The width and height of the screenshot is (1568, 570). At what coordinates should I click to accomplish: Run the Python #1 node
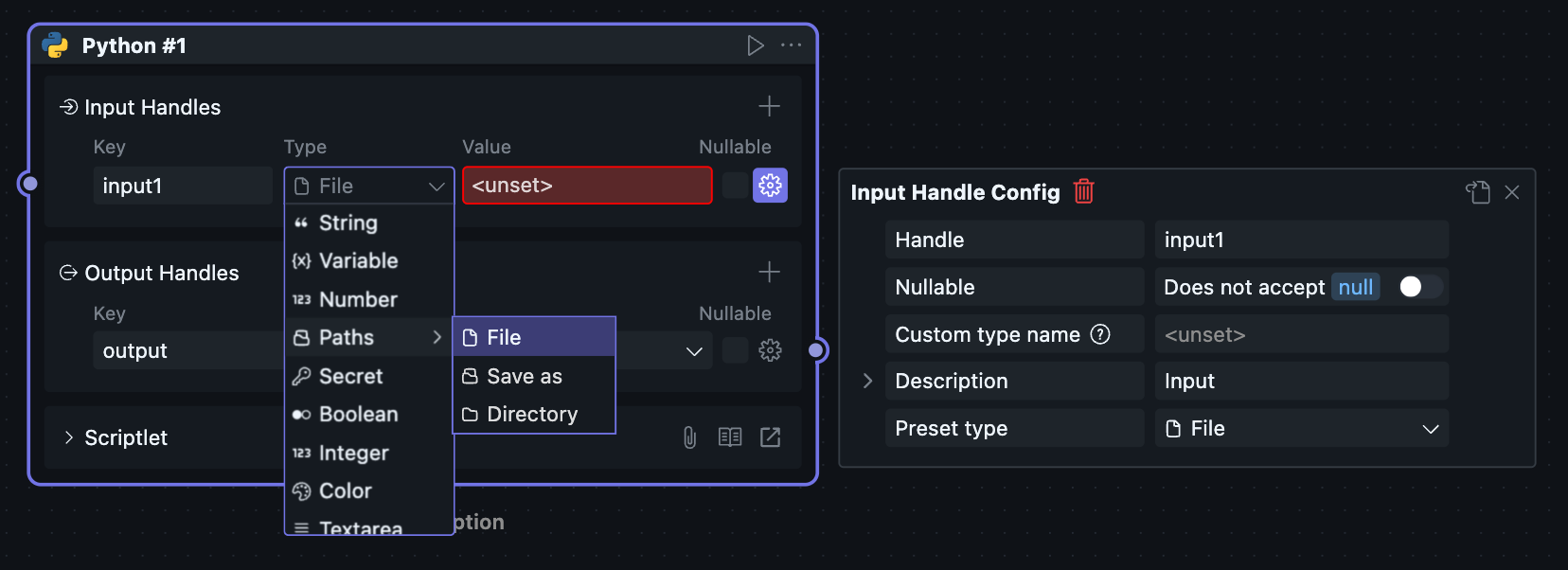click(x=755, y=45)
